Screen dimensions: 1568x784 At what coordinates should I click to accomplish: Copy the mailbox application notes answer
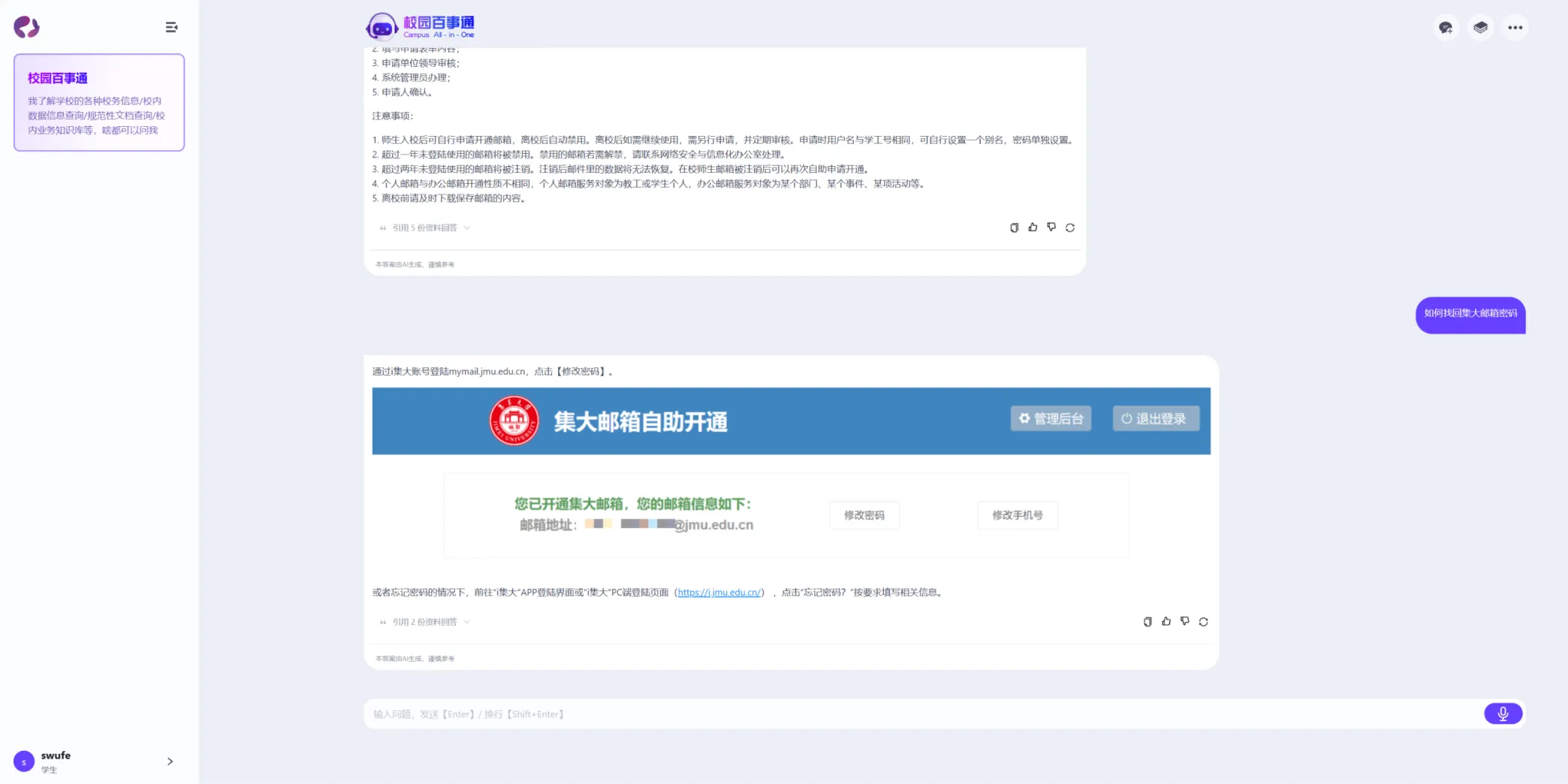pos(1014,228)
